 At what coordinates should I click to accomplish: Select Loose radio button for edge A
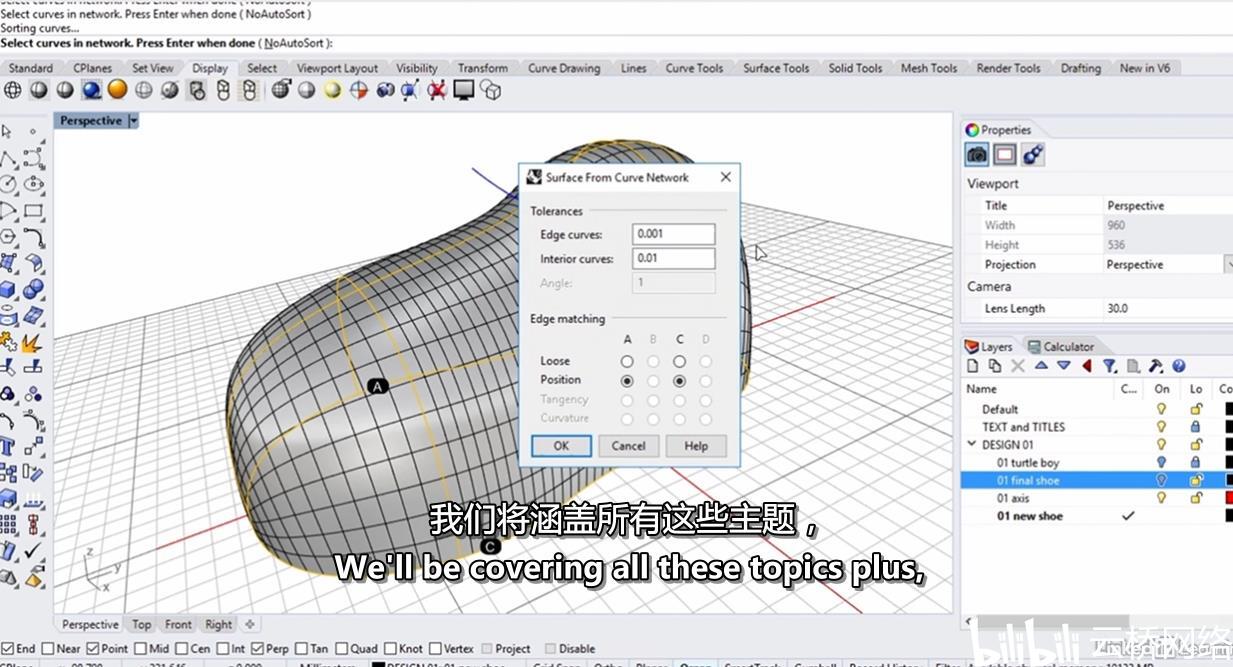627,361
